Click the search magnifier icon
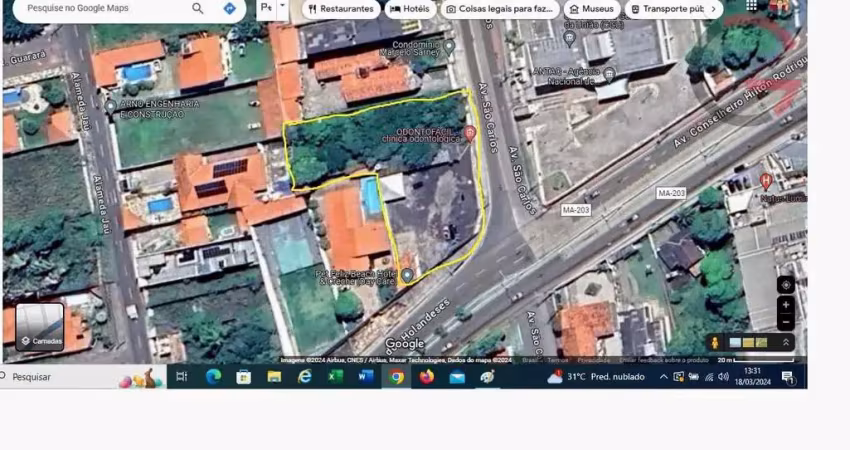The image size is (850, 450). tap(198, 8)
